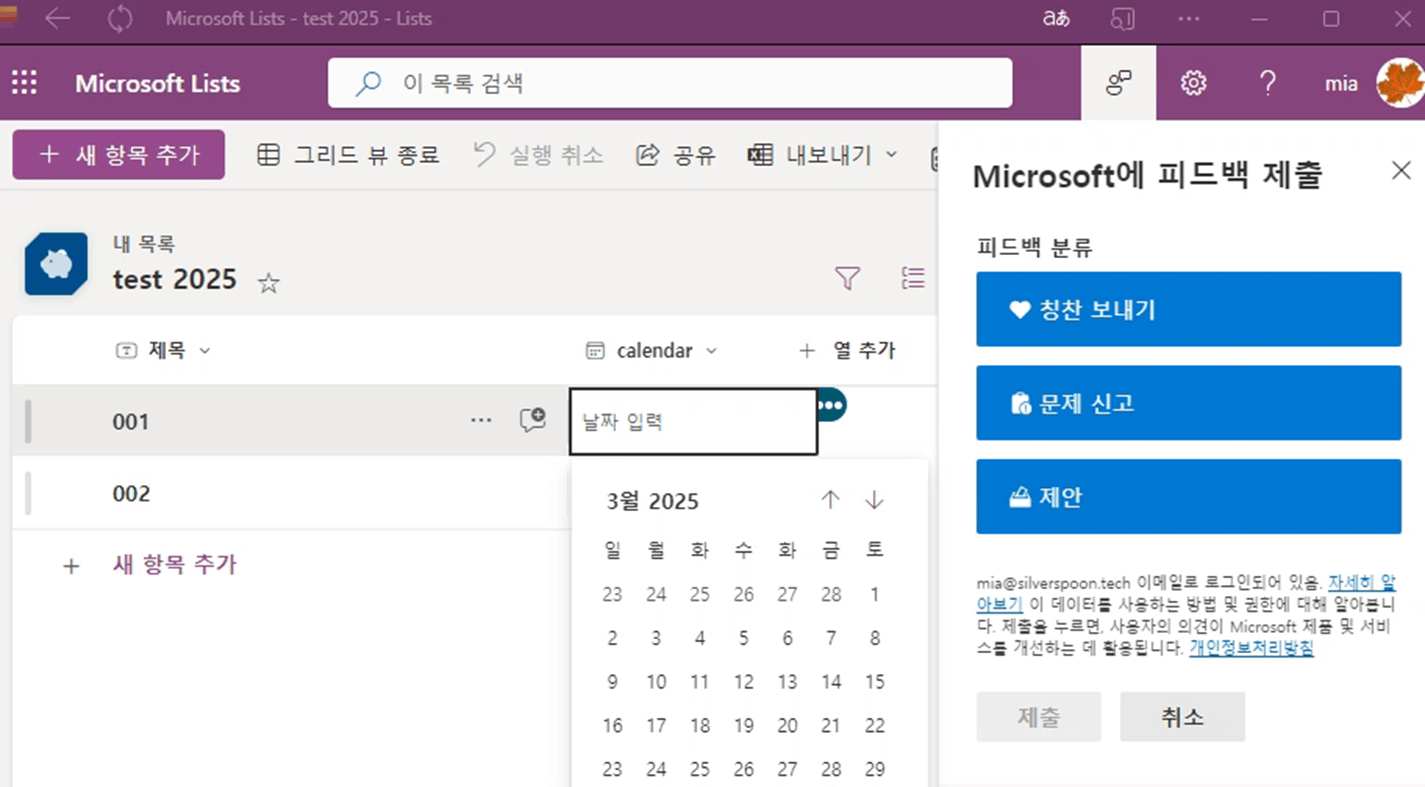Image resolution: width=1425 pixels, height=787 pixels.
Task: Click the 새 항목 추가 toolbar button
Action: tap(119, 155)
